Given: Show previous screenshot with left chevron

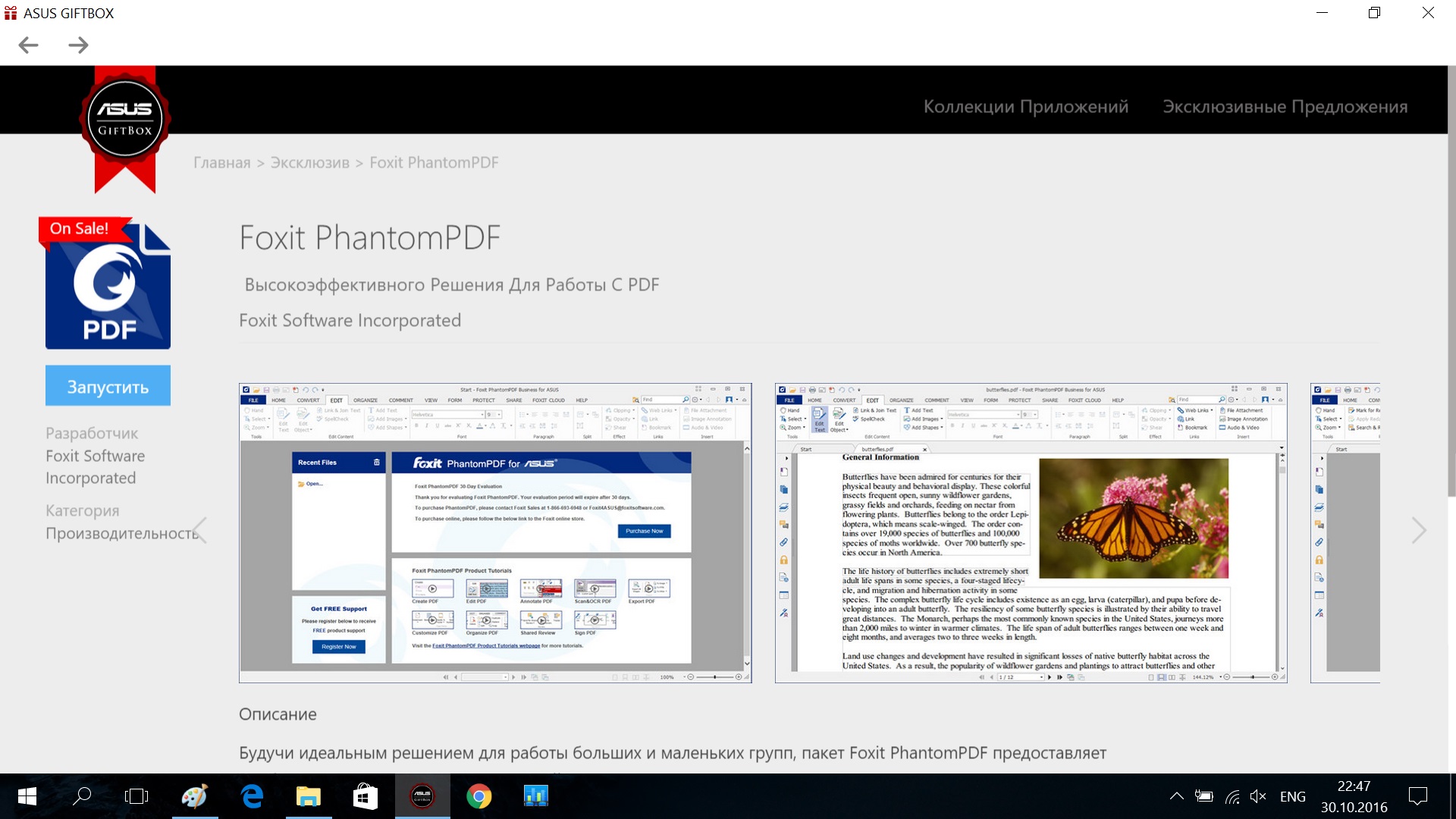Looking at the screenshot, I should click(x=200, y=530).
